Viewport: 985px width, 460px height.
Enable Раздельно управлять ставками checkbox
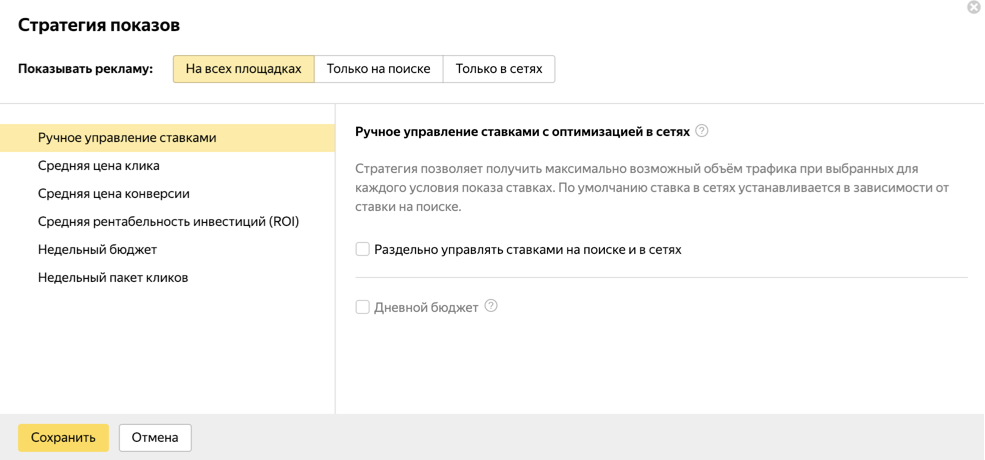362,249
